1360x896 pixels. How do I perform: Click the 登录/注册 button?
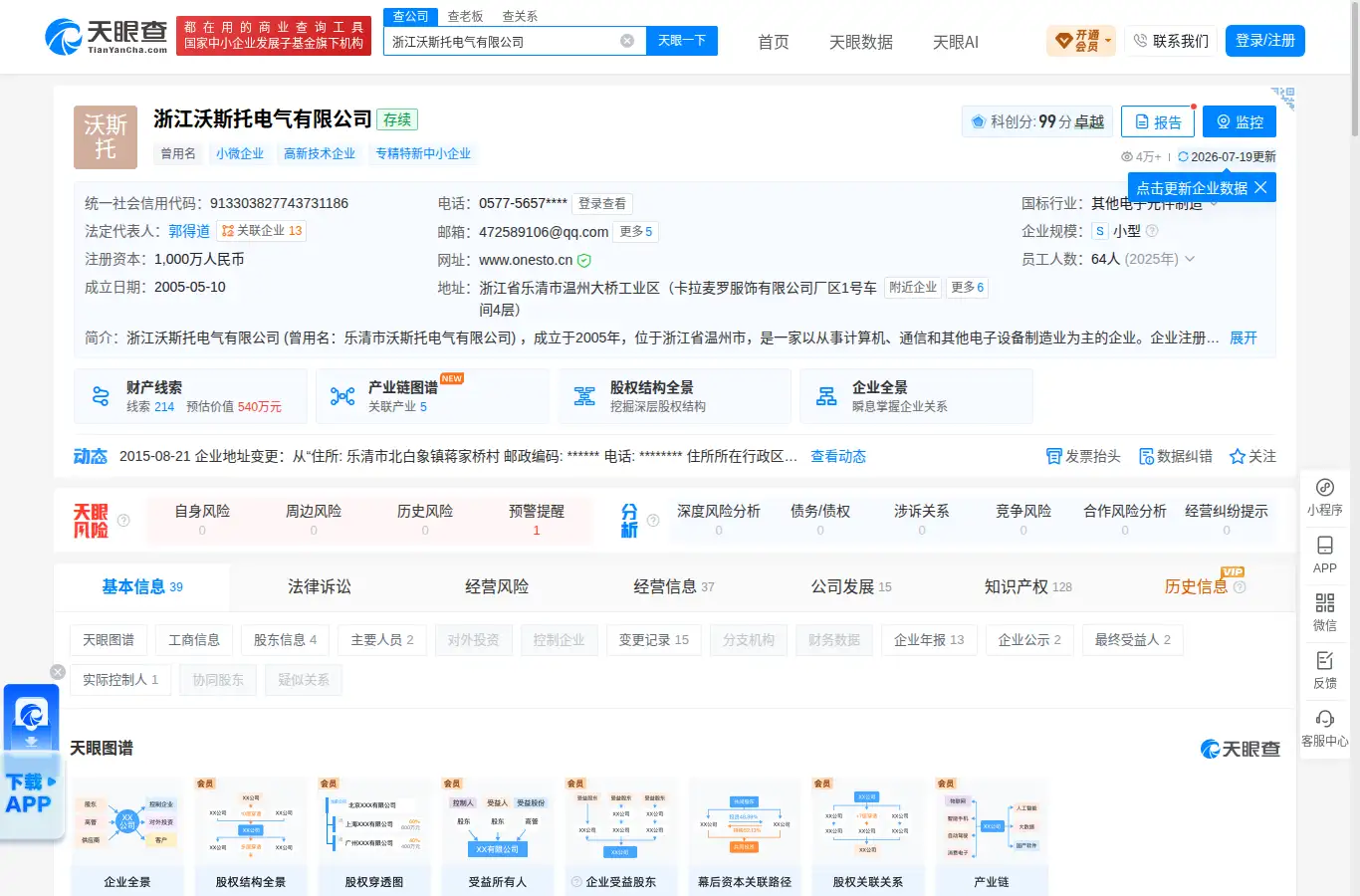point(1265,41)
